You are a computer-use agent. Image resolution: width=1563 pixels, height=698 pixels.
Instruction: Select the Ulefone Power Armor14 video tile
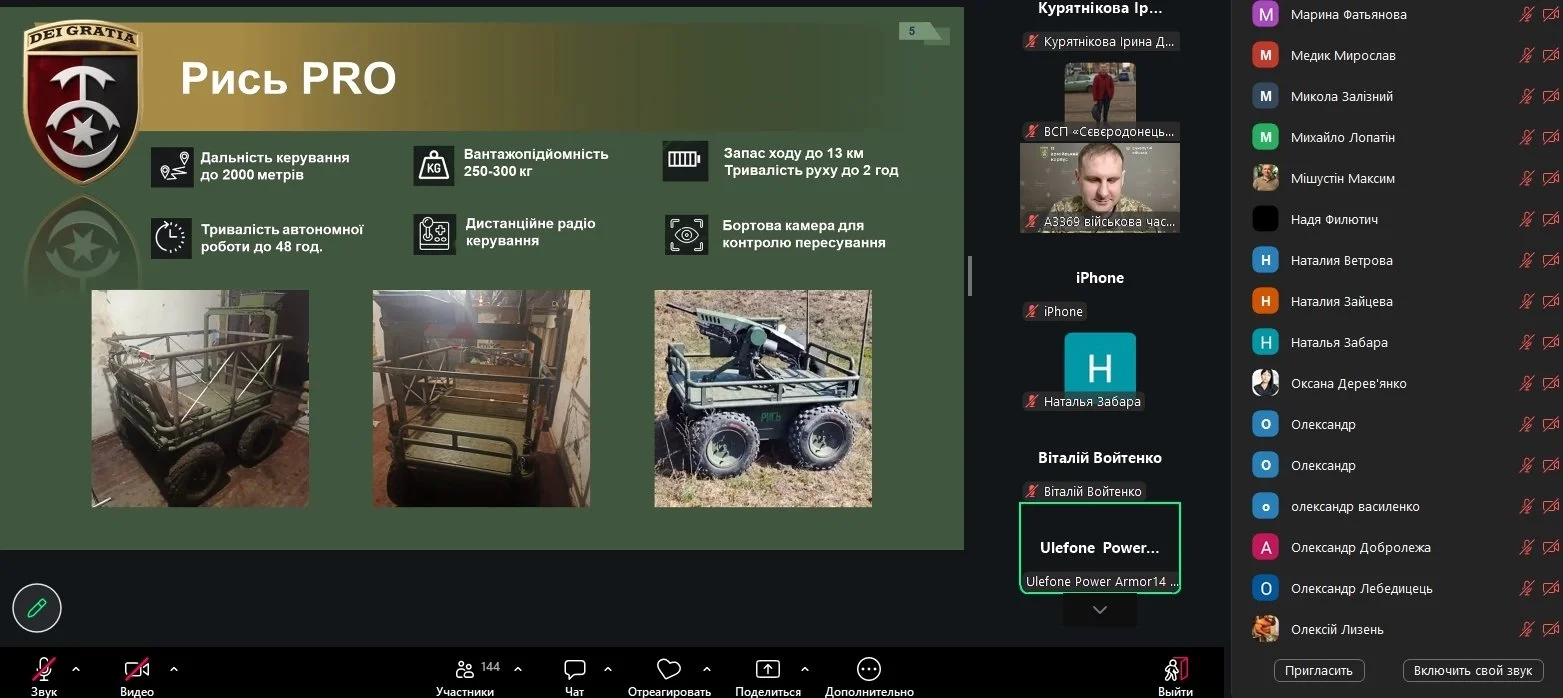[1100, 548]
